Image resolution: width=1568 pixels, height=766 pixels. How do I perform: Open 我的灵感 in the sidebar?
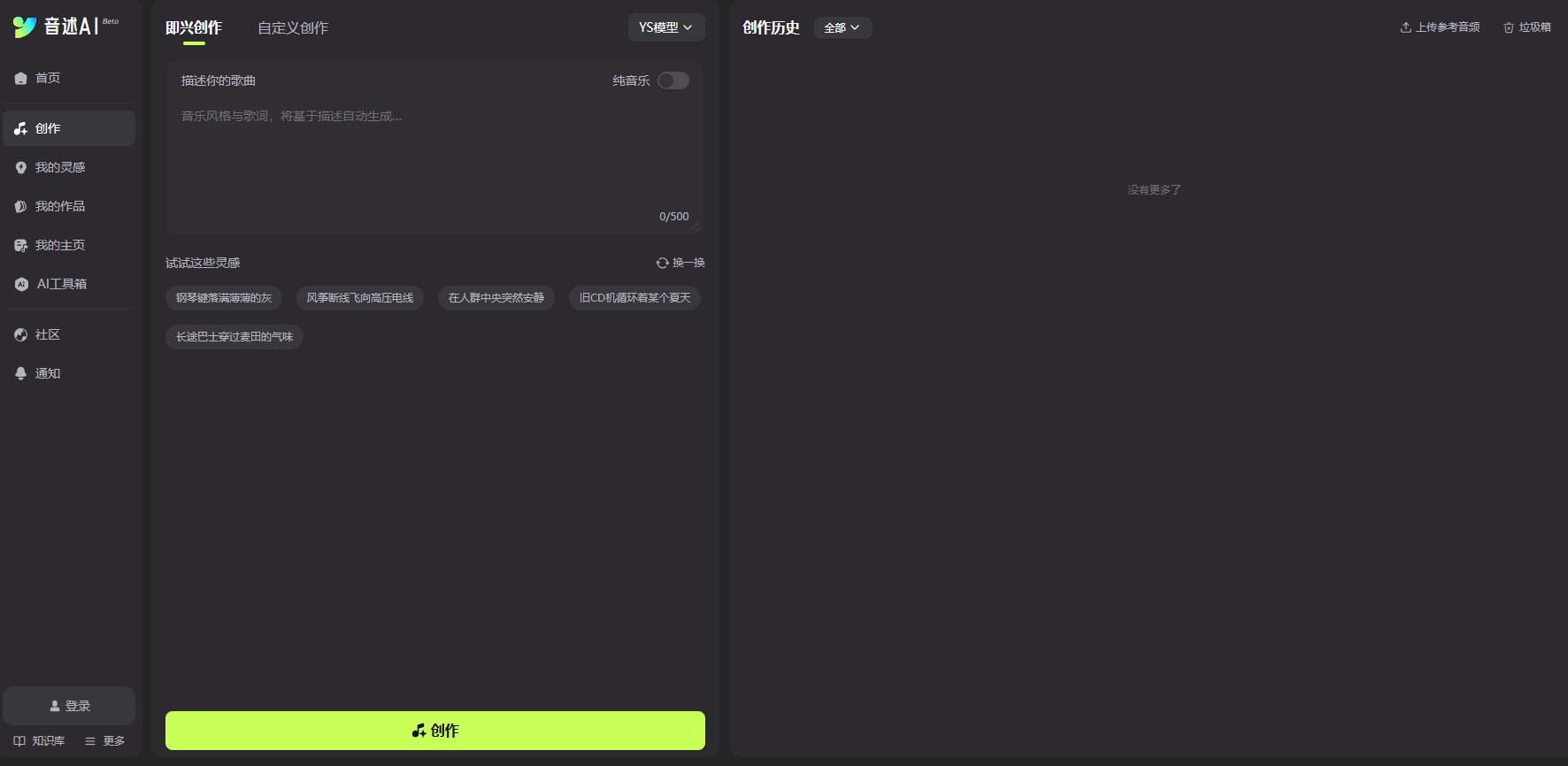[x=69, y=167]
